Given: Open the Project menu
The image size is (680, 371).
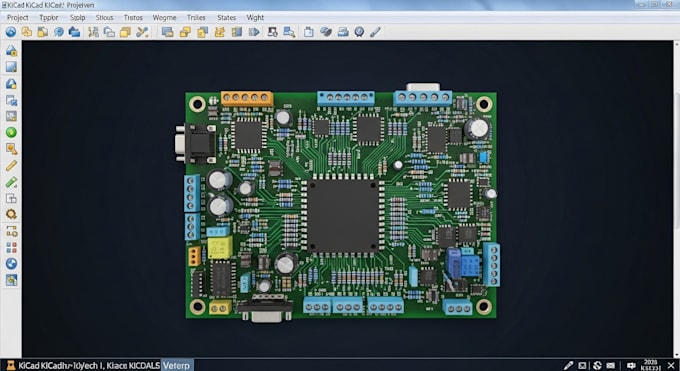Looking at the screenshot, I should (18, 17).
